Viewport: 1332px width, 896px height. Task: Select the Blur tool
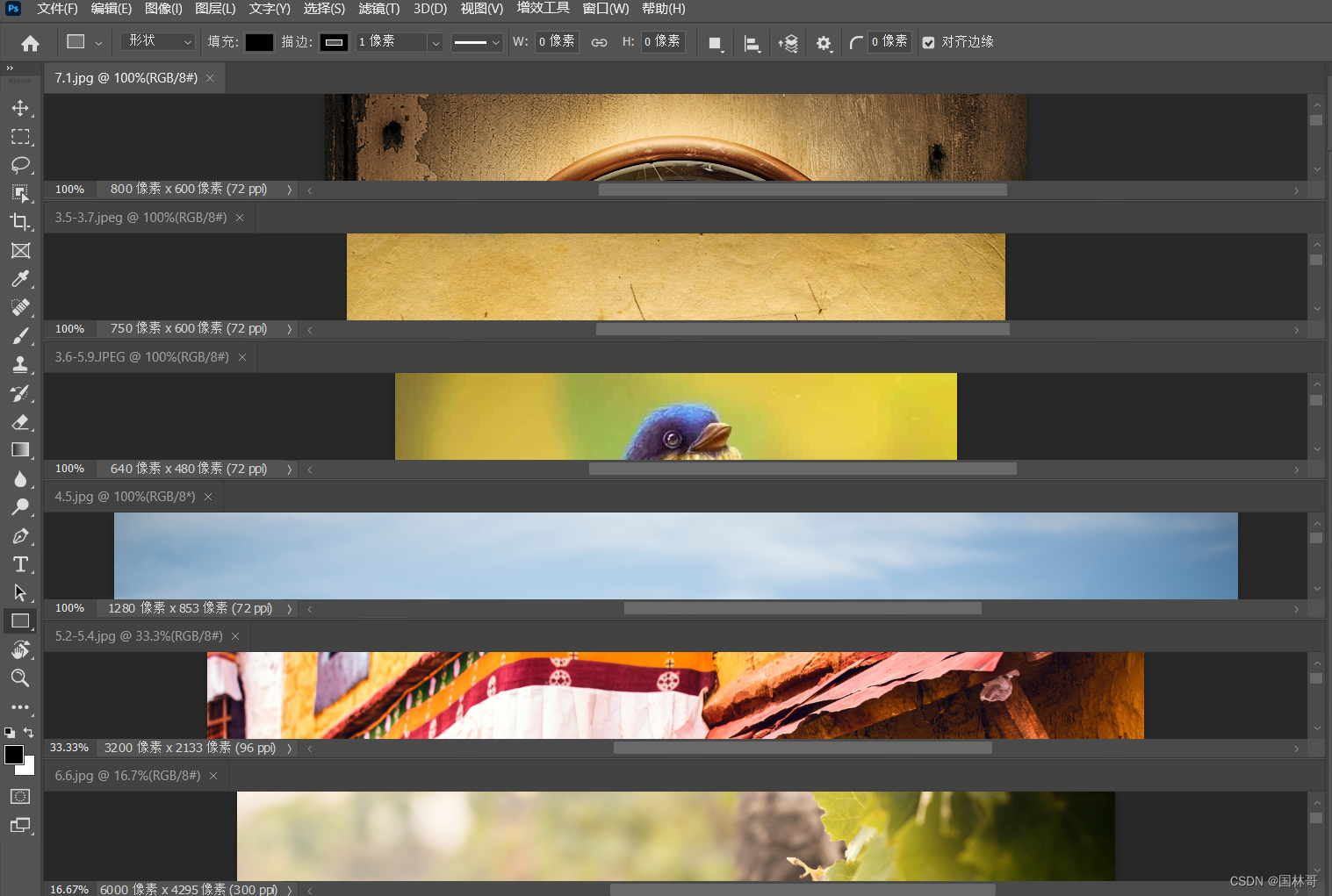20,479
